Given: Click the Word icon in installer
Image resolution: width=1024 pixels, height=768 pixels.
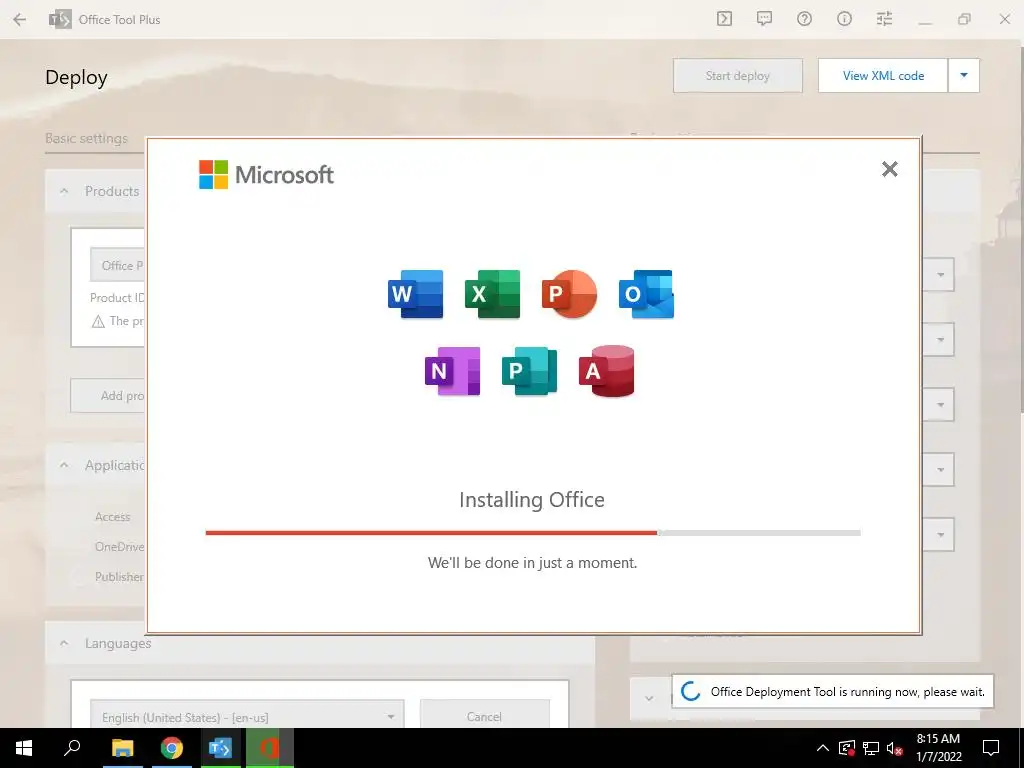Looking at the screenshot, I should [x=415, y=294].
